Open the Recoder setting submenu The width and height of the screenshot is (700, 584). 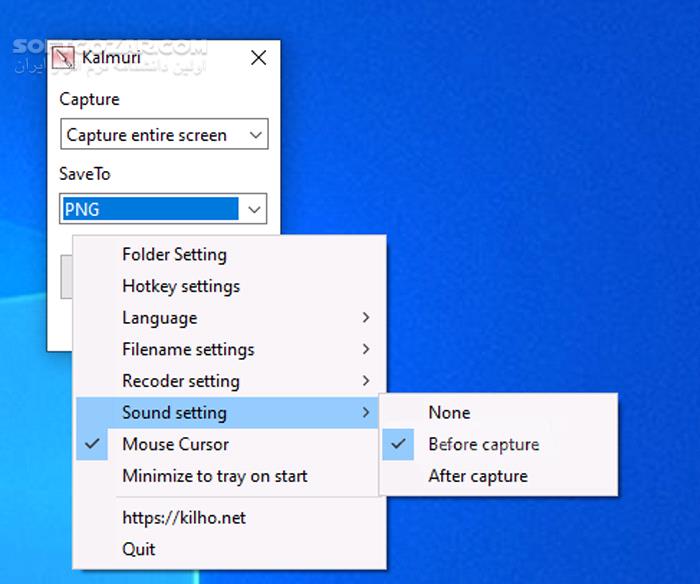pos(181,382)
